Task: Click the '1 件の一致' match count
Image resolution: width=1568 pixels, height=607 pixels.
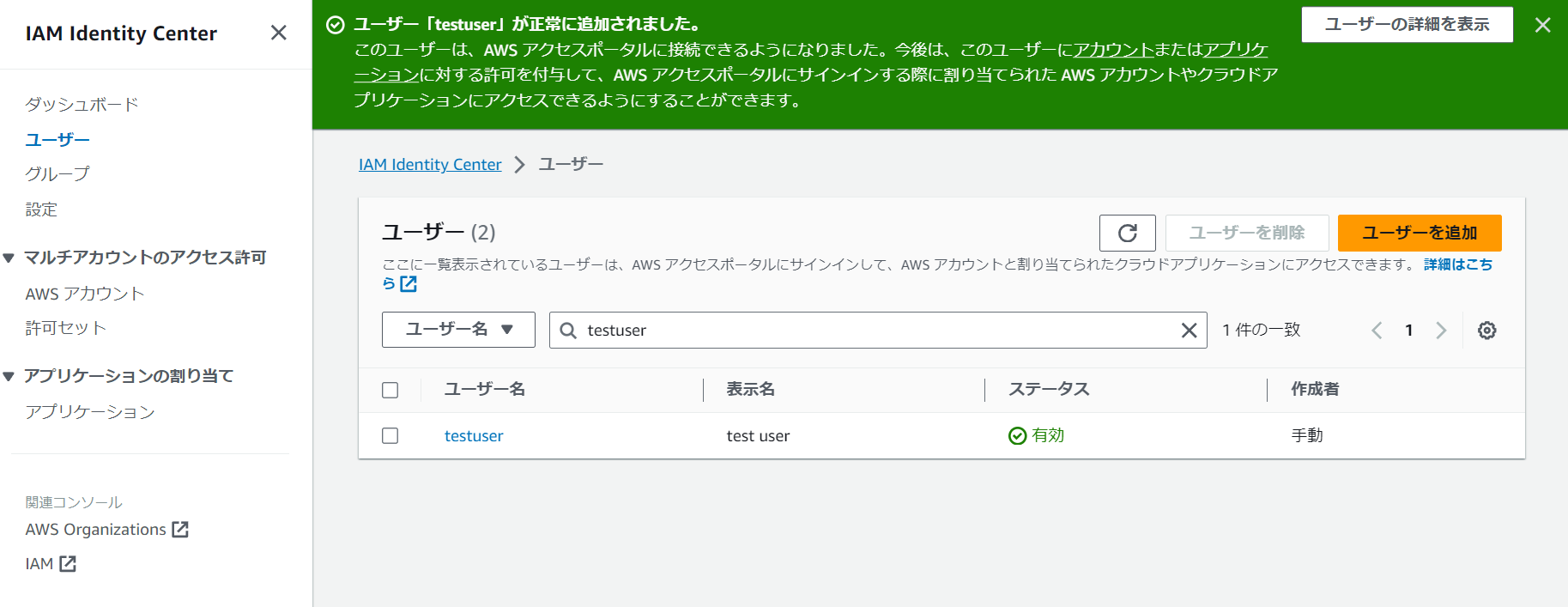Action: [1262, 331]
